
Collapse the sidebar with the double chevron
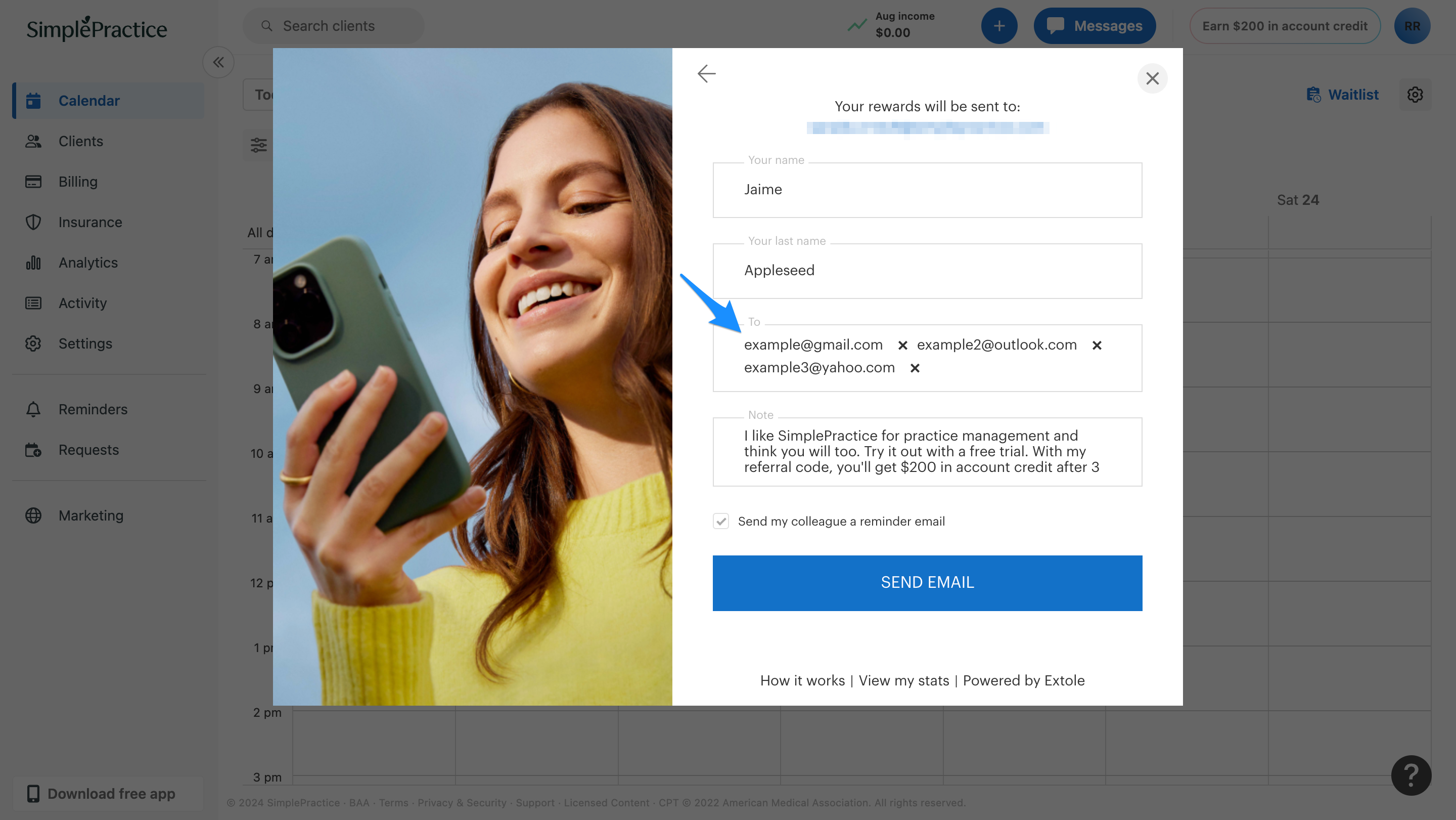[218, 62]
